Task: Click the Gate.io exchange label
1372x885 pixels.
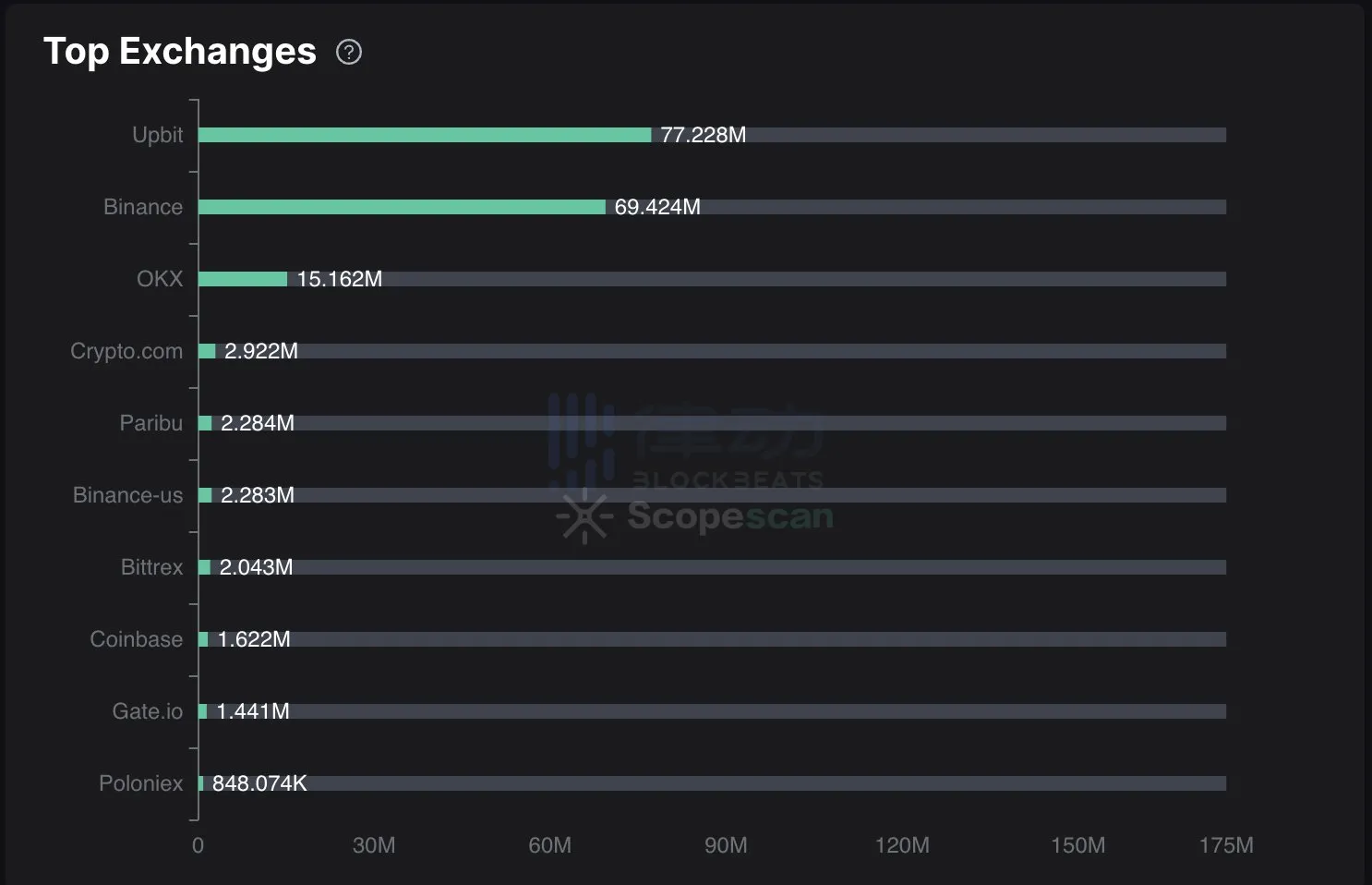Action: click(x=148, y=711)
